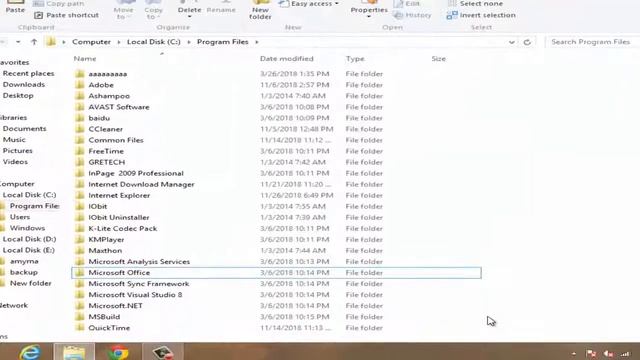This screenshot has height=360, width=640.
Task: Click the Local Disk (C:) breadcrumb segment
Action: click(x=153, y=42)
